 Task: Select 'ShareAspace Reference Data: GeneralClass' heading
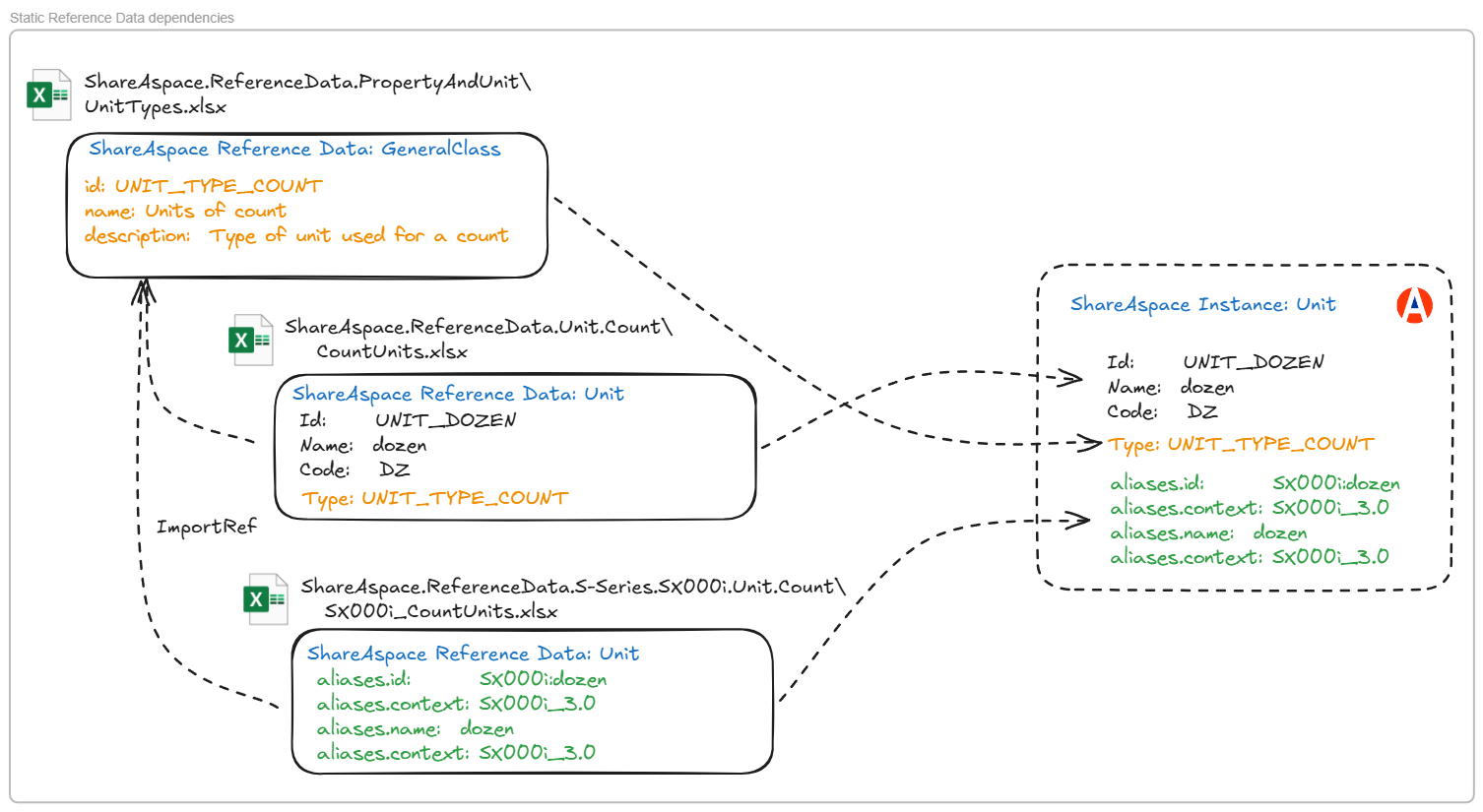294,149
